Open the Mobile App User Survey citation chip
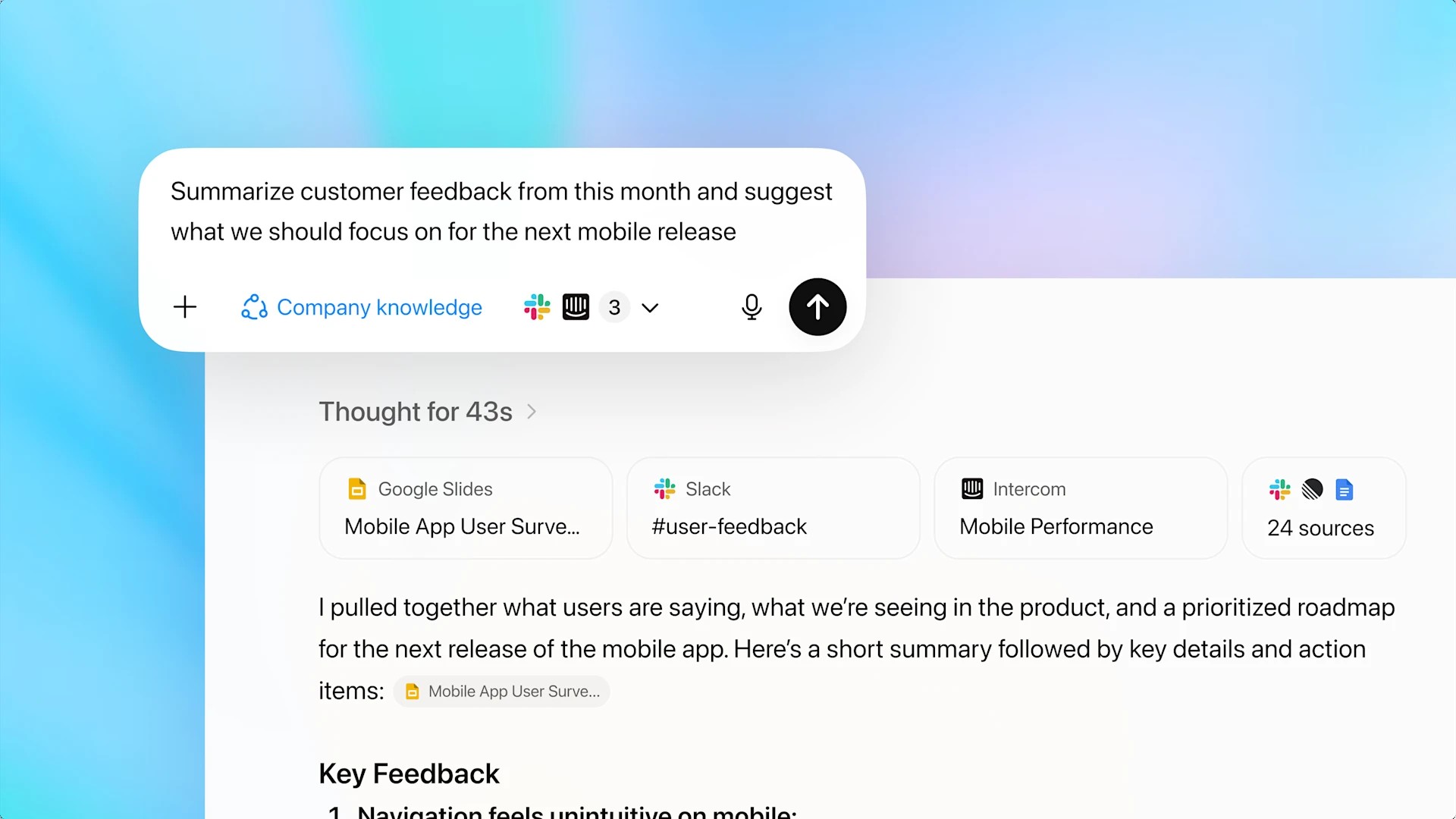The height and width of the screenshot is (819, 1456). (500, 691)
